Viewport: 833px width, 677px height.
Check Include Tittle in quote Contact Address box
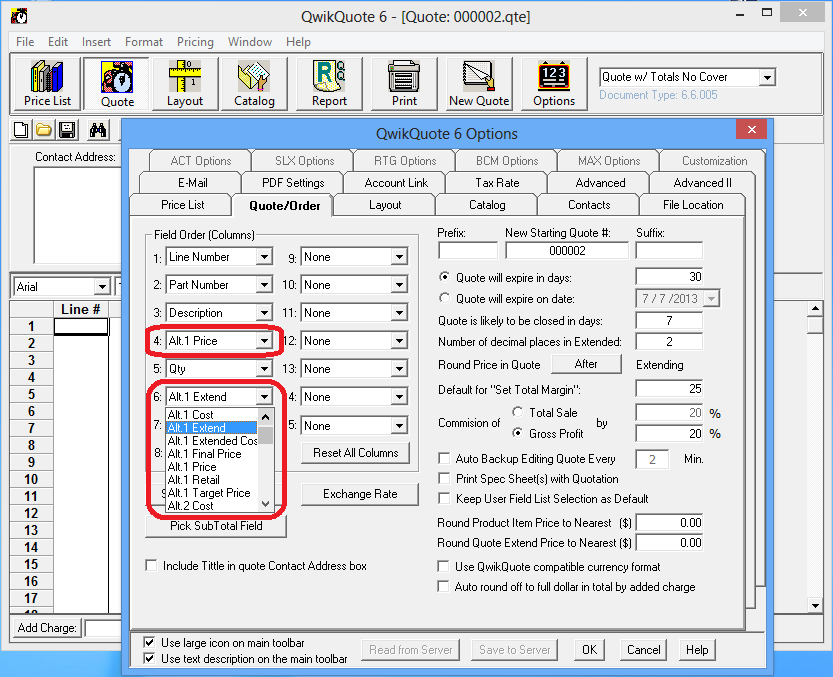click(151, 565)
